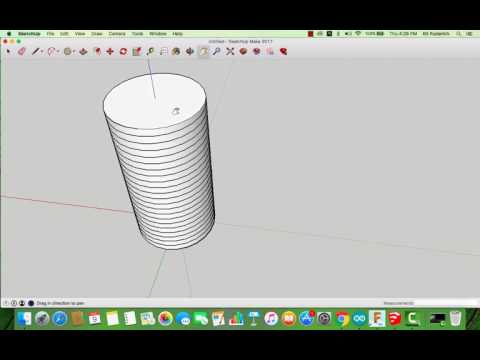Open the Apple menu
The width and height of the screenshot is (480, 360).
coord(9,34)
